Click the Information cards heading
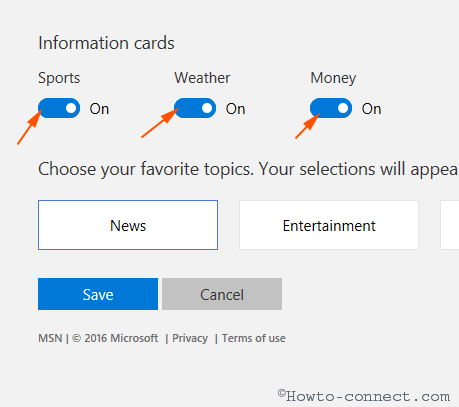Screen dimensions: 459x407 click(x=106, y=43)
